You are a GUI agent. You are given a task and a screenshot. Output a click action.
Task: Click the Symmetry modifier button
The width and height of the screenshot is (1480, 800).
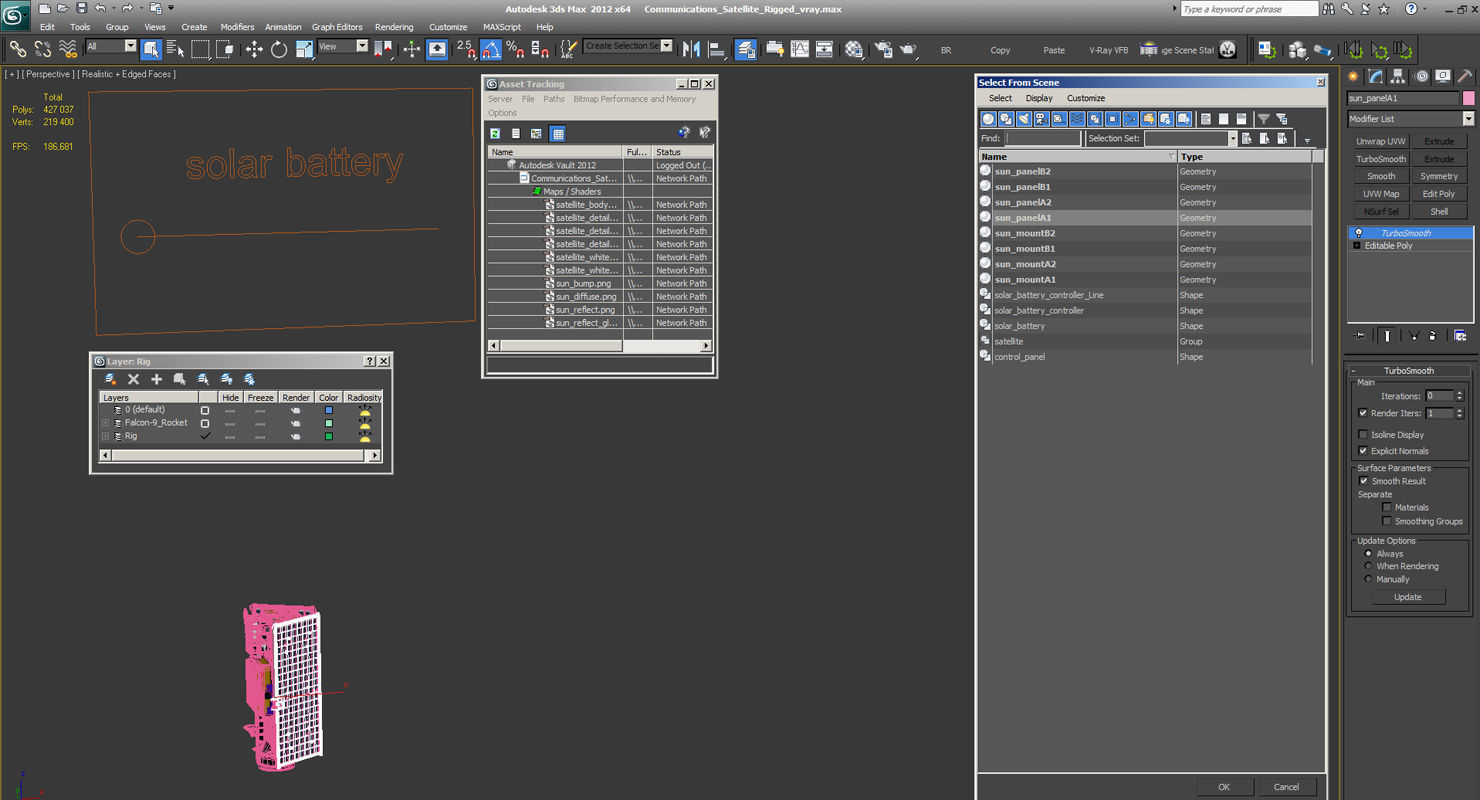coord(1439,176)
